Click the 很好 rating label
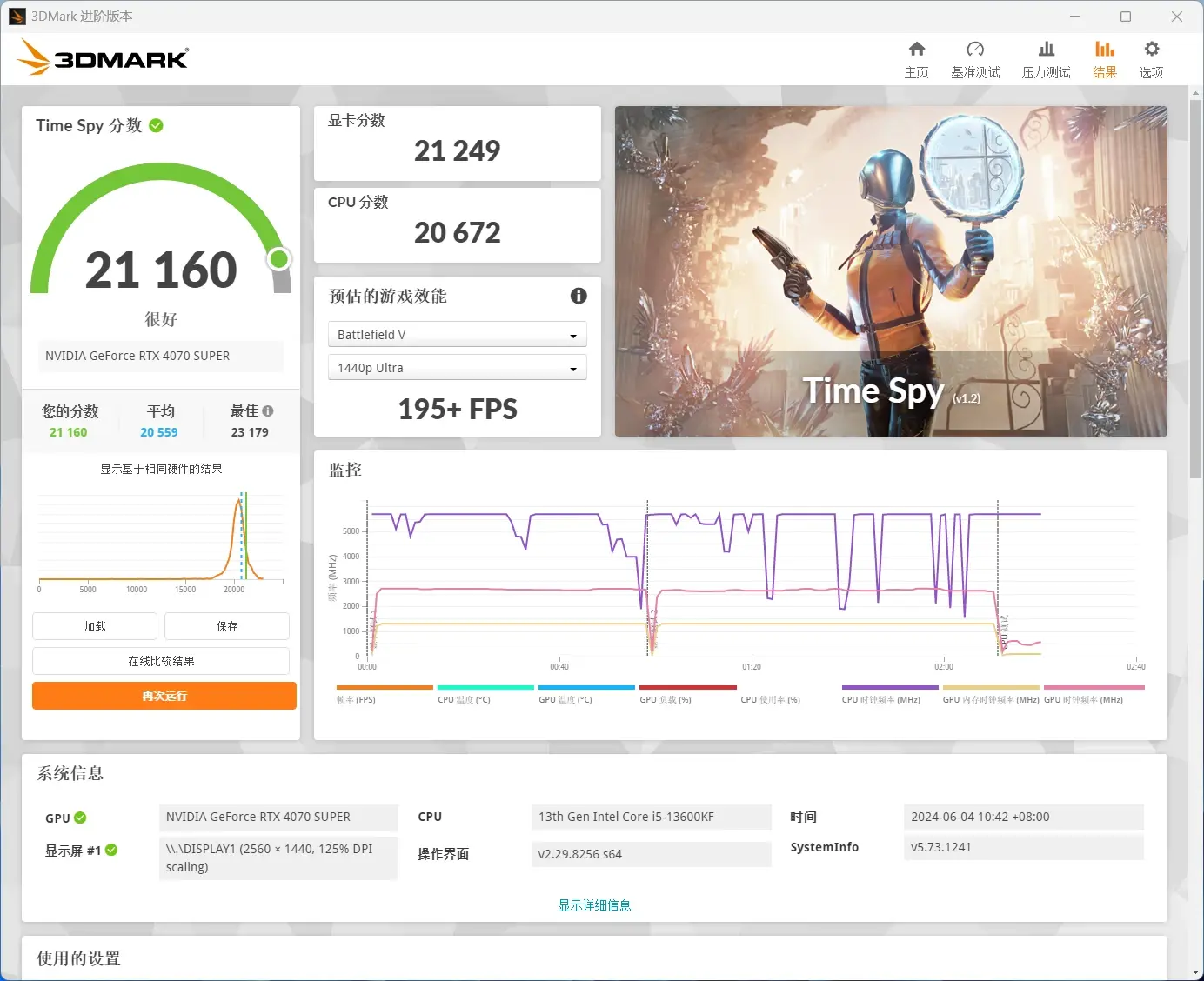The height and width of the screenshot is (981, 1204). [x=161, y=319]
